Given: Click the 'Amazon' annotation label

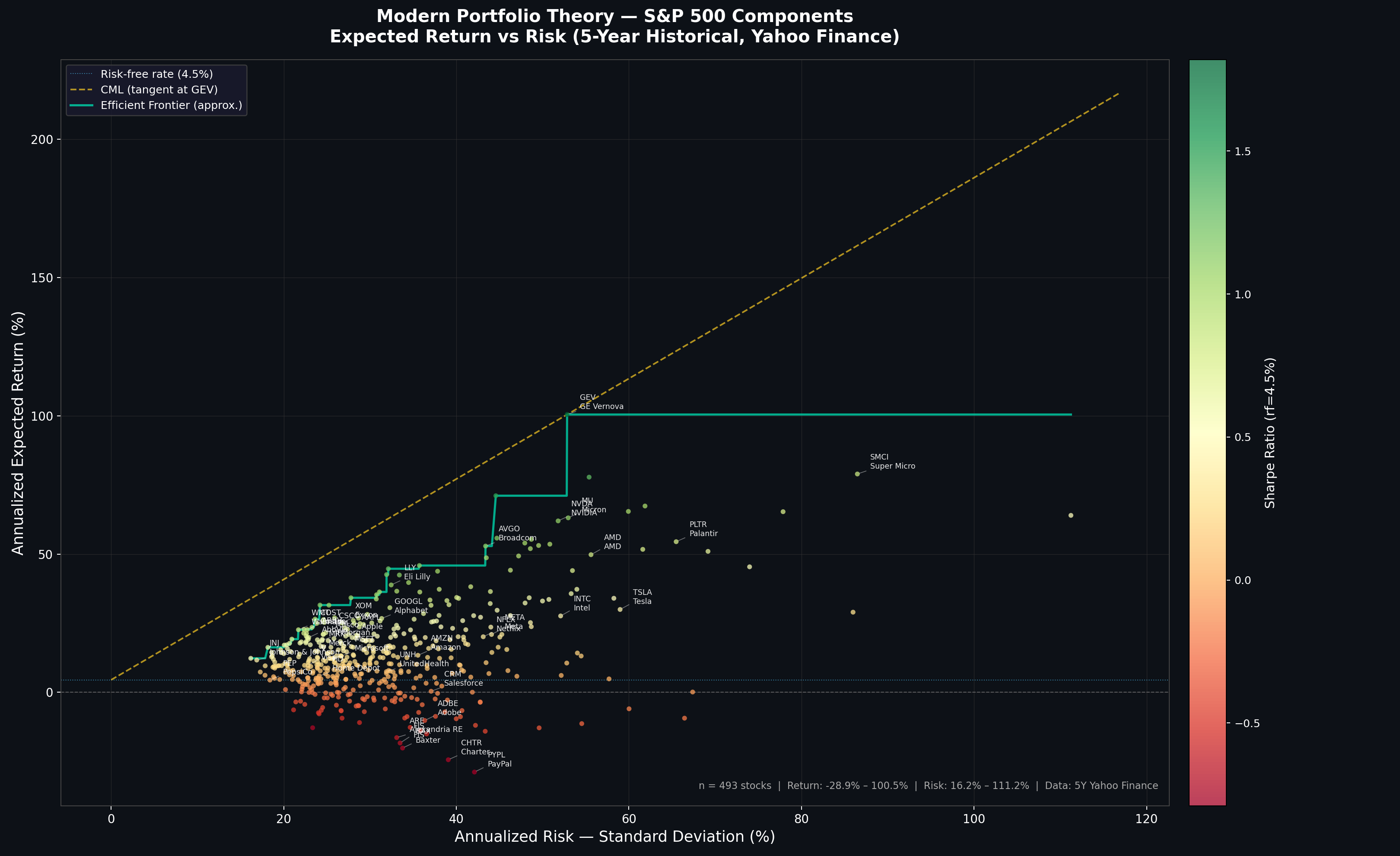Looking at the screenshot, I should [x=445, y=647].
